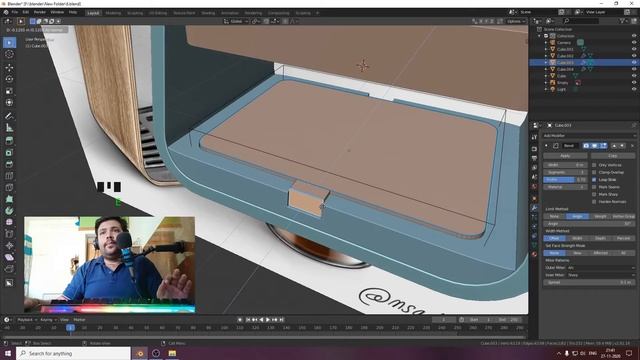Image resolution: width=640 pixels, height=360 pixels.
Task: Select the Measure tool
Action: [9, 128]
